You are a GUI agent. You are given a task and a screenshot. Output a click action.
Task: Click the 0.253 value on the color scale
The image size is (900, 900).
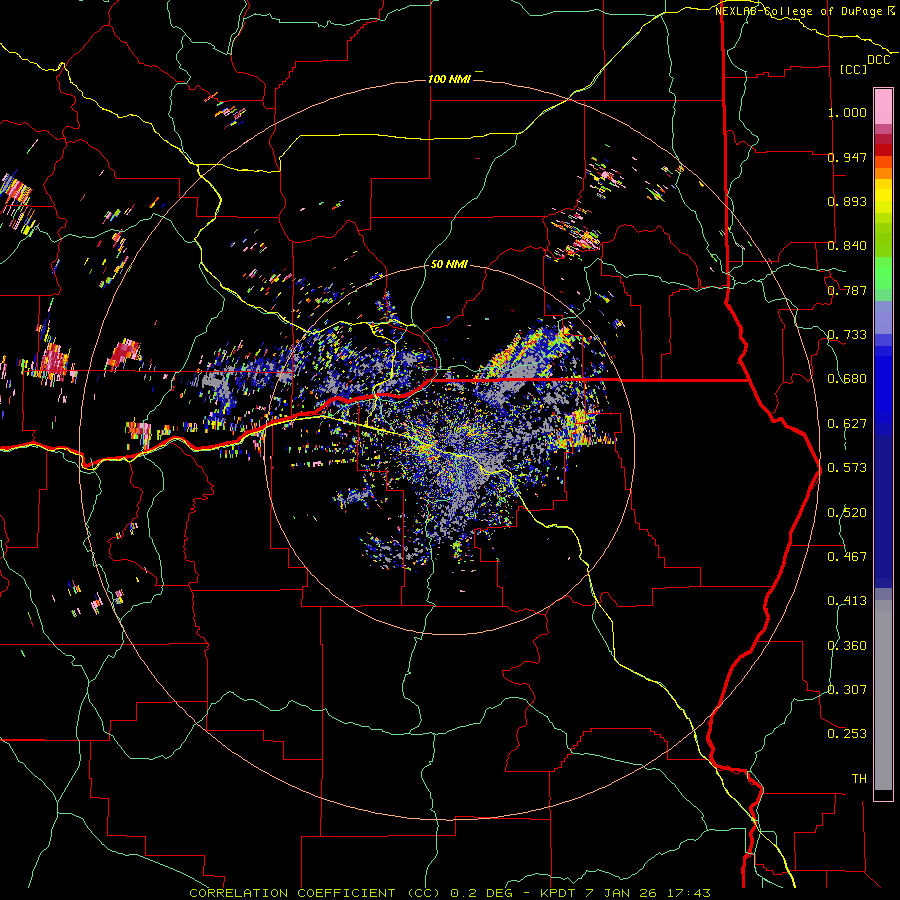(847, 734)
